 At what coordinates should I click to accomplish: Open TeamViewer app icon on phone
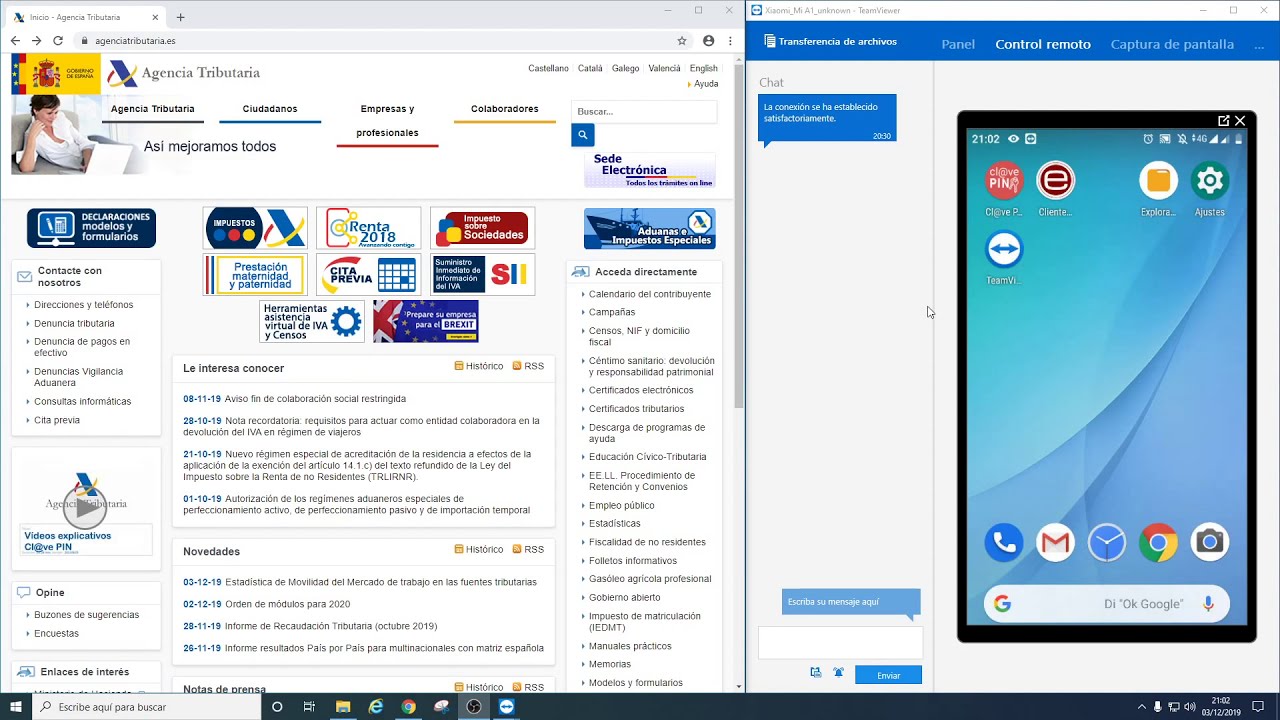coord(1004,249)
